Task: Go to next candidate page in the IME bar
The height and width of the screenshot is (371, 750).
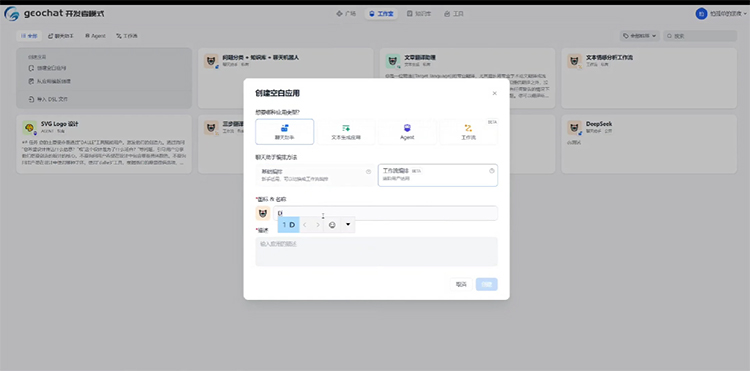Action: (318, 225)
